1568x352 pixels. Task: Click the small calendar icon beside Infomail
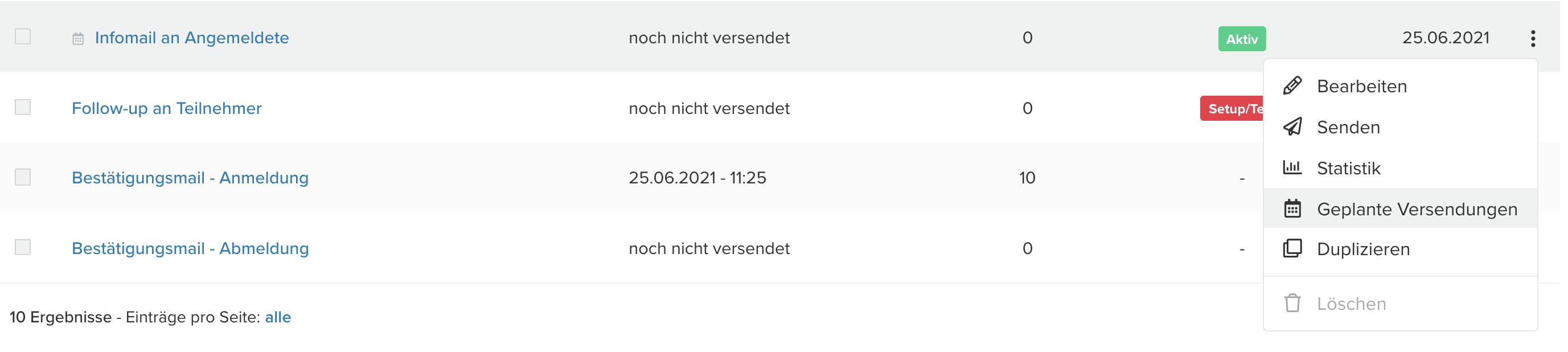78,39
